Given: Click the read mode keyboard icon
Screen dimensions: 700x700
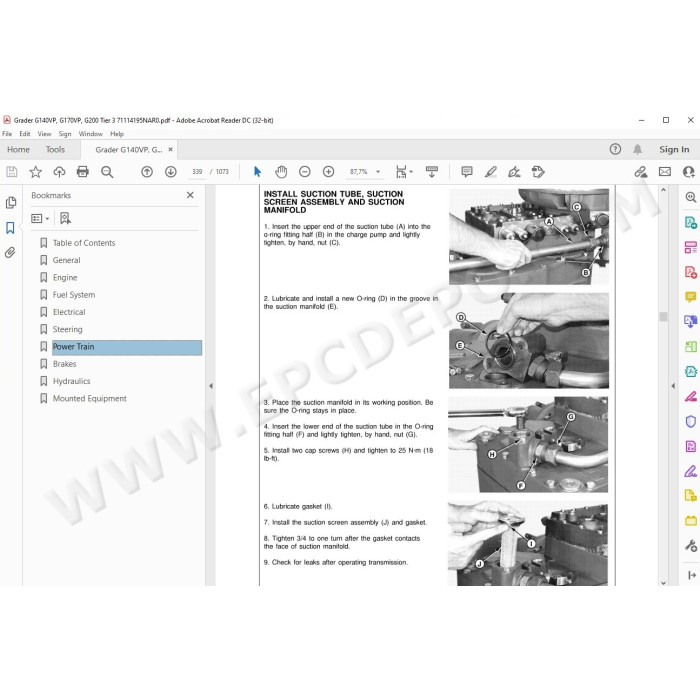Looking at the screenshot, I should pyautogui.click(x=432, y=172).
